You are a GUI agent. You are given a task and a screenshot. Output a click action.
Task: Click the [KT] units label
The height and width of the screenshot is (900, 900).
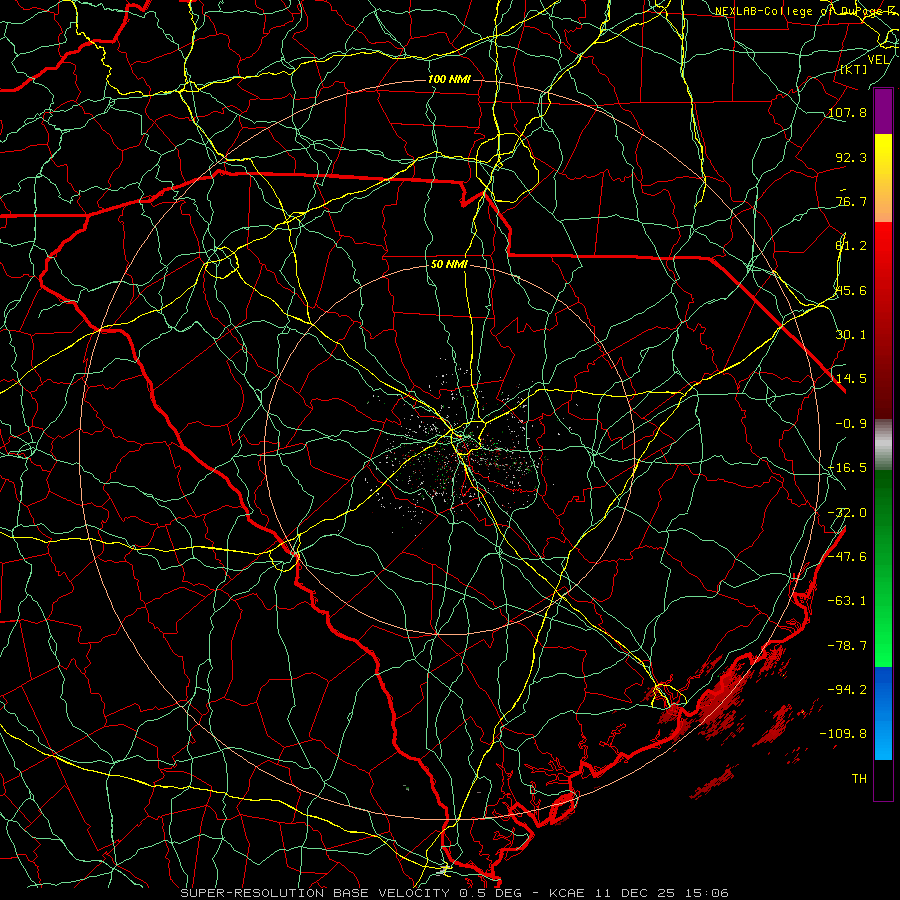point(854,69)
